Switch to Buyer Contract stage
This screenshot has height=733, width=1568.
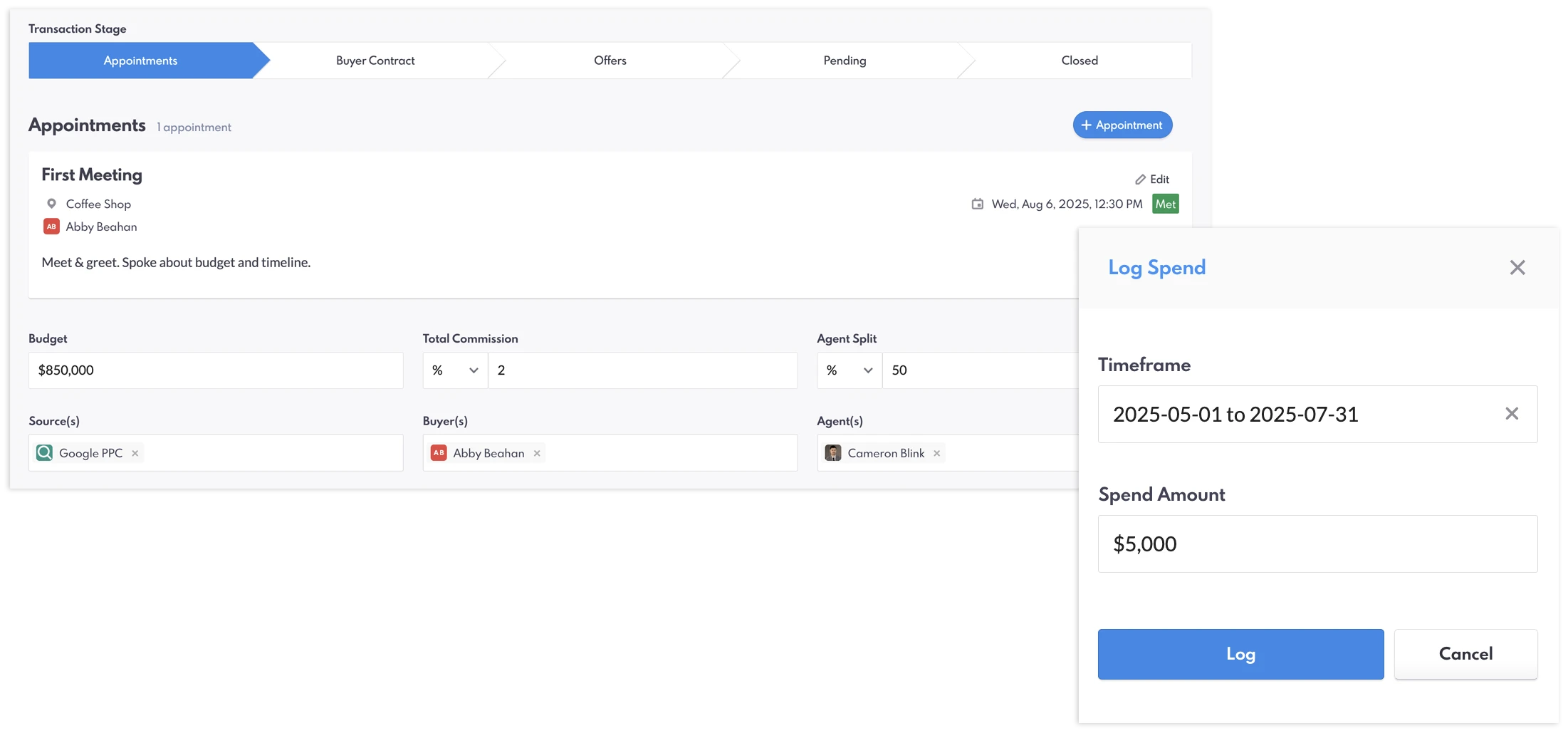click(375, 61)
